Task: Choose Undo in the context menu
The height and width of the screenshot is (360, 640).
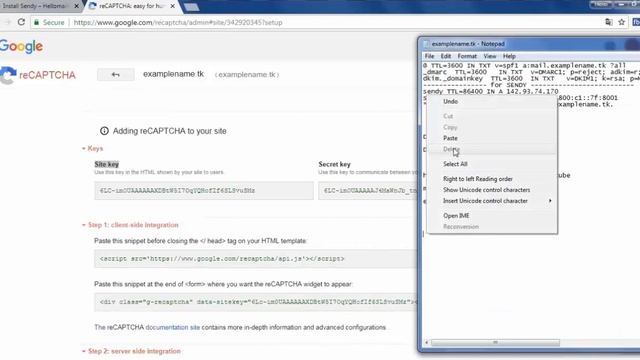Action: [x=492, y=101]
